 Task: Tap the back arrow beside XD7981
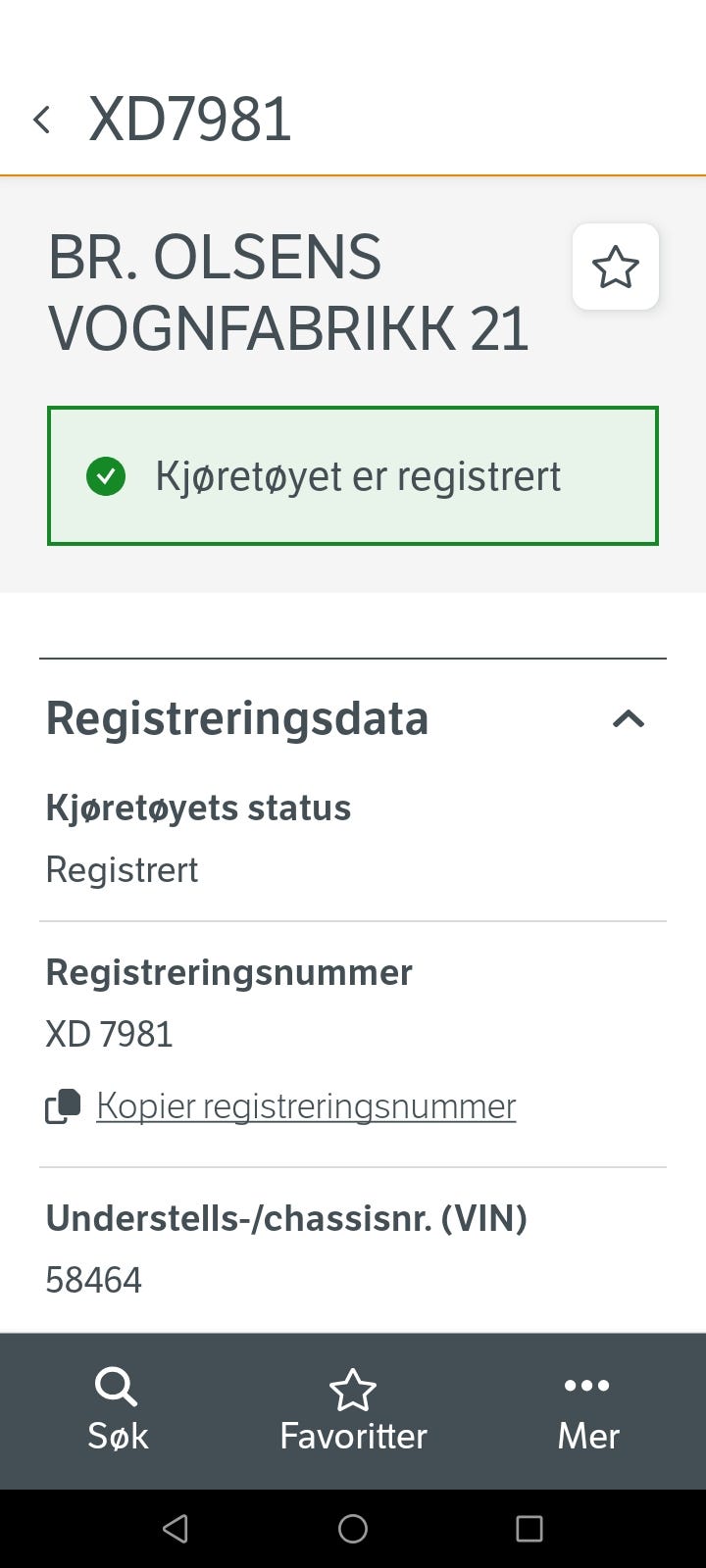point(41,120)
